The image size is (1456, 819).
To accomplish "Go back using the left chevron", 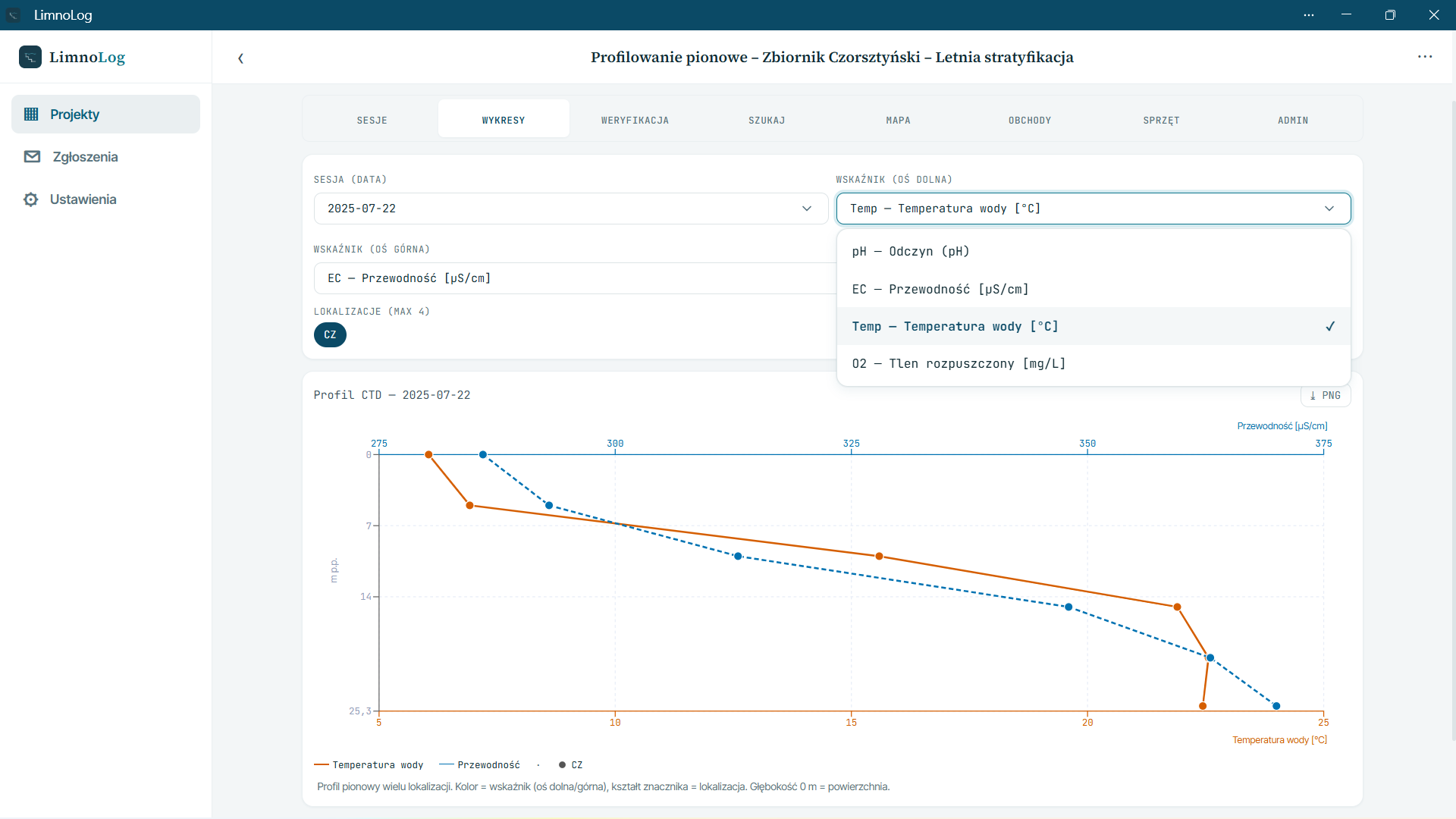I will (x=240, y=58).
